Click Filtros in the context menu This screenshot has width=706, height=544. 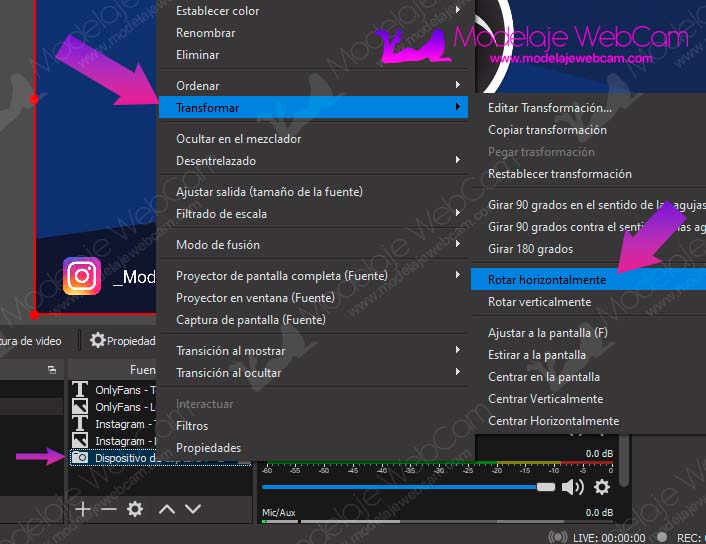[x=192, y=426]
